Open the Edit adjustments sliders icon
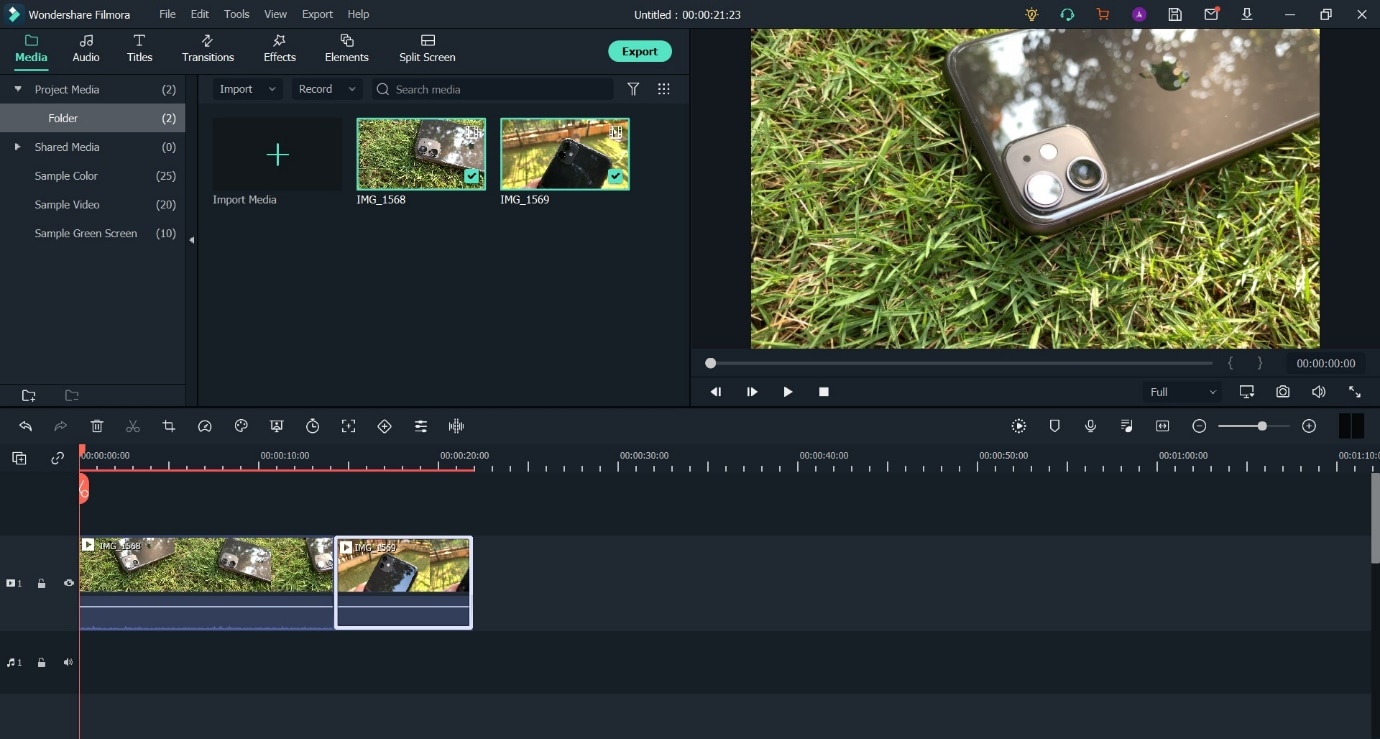This screenshot has height=739, width=1380. pos(421,426)
